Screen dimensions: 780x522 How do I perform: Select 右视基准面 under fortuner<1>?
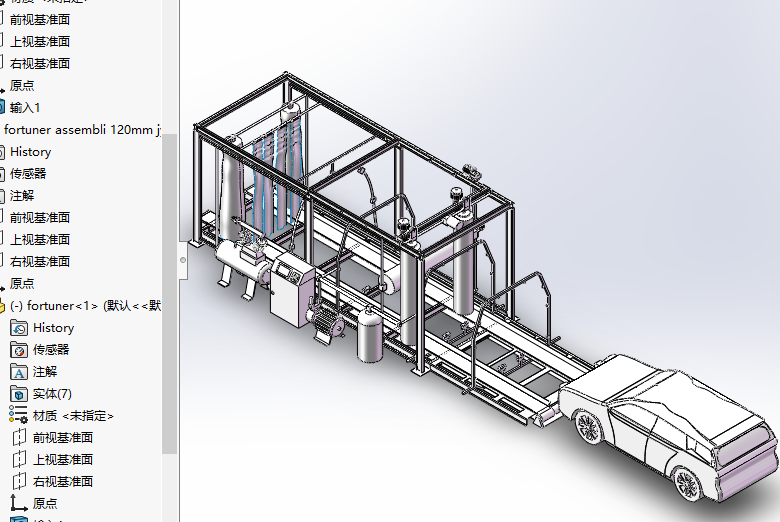point(63,481)
